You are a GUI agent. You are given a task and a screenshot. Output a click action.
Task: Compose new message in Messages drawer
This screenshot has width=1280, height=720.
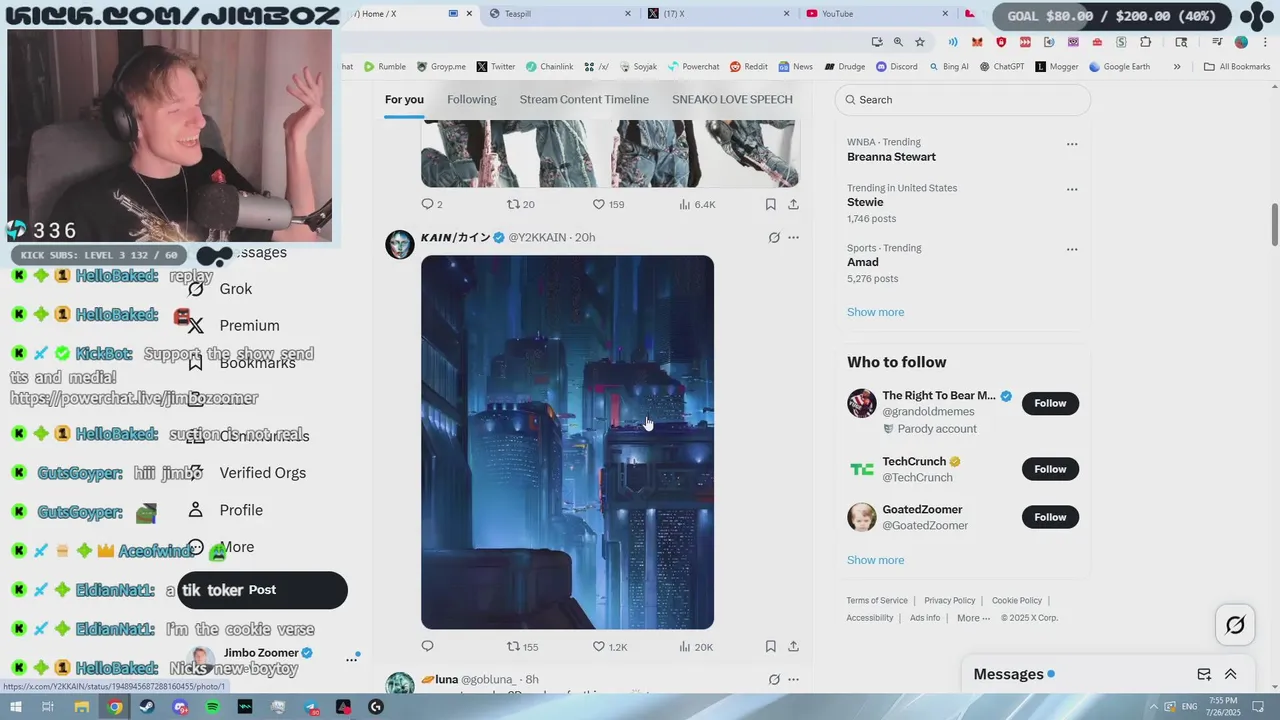point(1204,675)
